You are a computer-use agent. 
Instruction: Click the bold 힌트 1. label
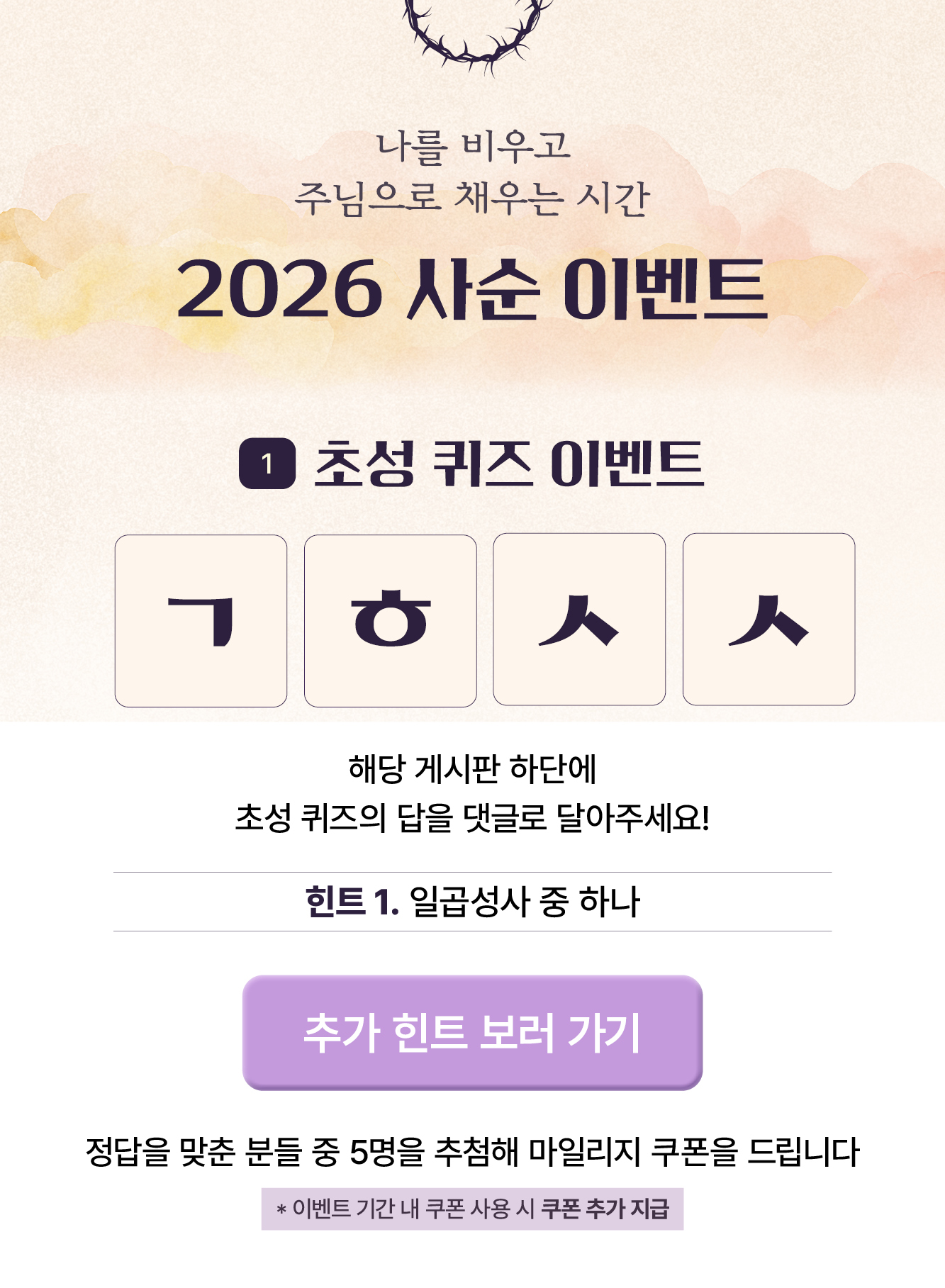coord(352,902)
